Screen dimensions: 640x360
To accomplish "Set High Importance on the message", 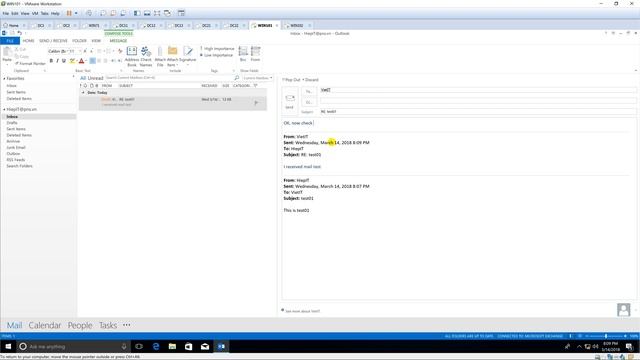I will [x=218, y=49].
